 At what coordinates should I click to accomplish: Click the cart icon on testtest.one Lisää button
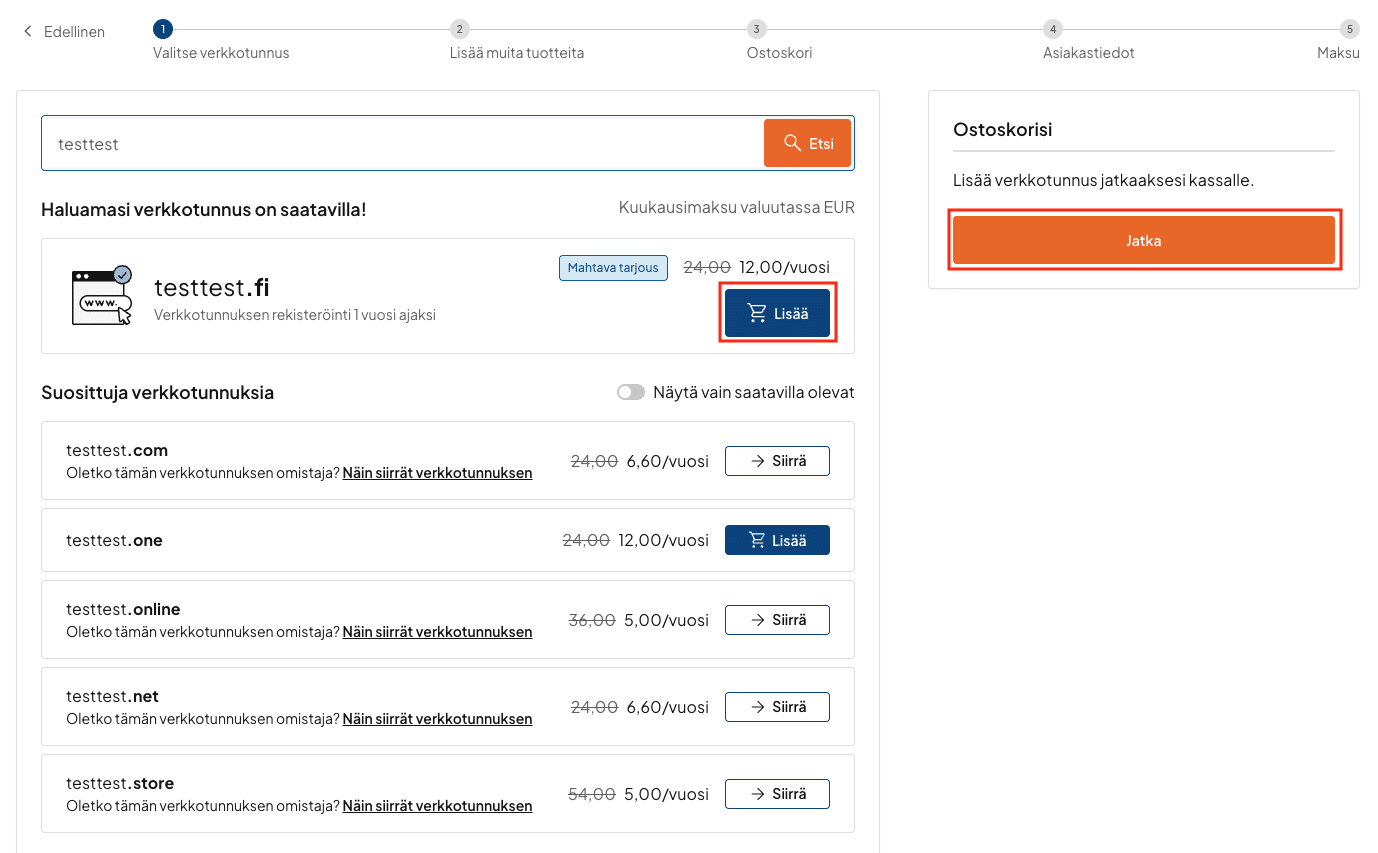[x=755, y=540]
